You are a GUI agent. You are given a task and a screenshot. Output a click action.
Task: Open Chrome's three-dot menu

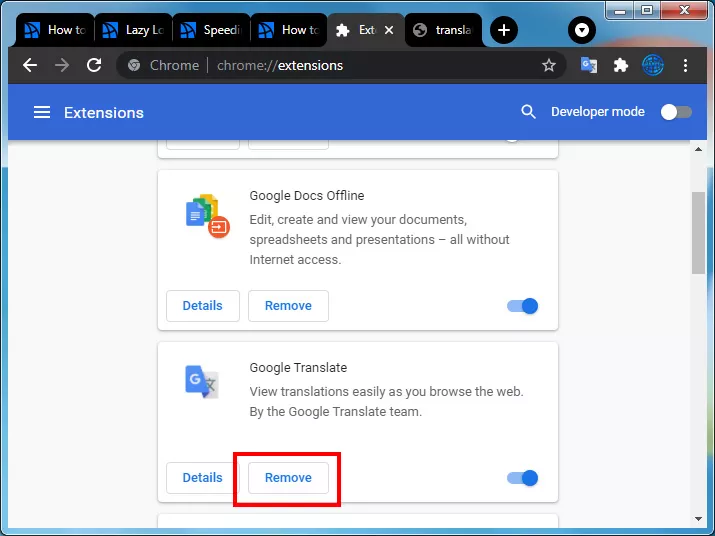pos(685,65)
